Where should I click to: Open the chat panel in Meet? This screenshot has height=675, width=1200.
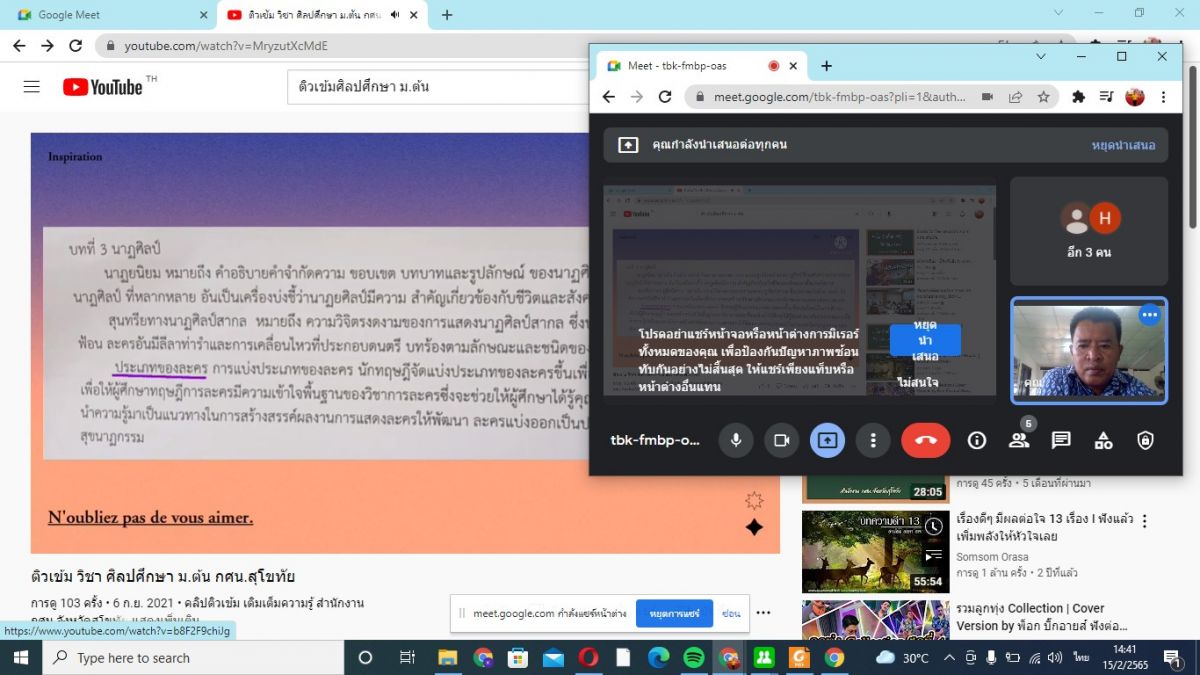(x=1061, y=440)
